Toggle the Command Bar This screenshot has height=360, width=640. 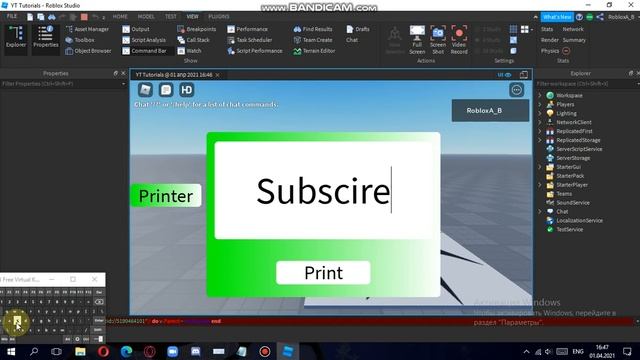point(144,51)
